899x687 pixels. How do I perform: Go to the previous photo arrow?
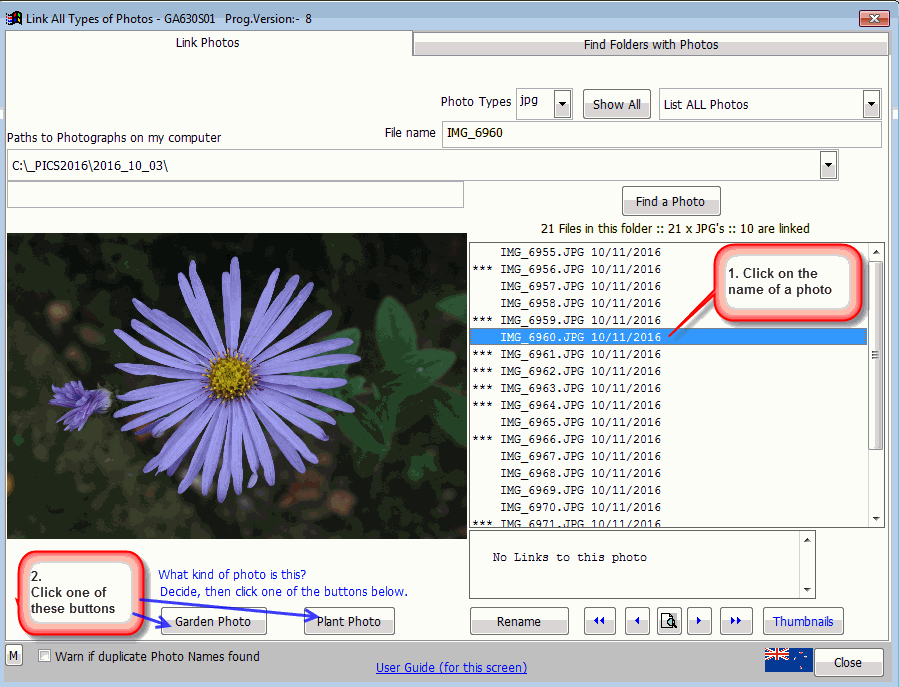pyautogui.click(x=637, y=621)
